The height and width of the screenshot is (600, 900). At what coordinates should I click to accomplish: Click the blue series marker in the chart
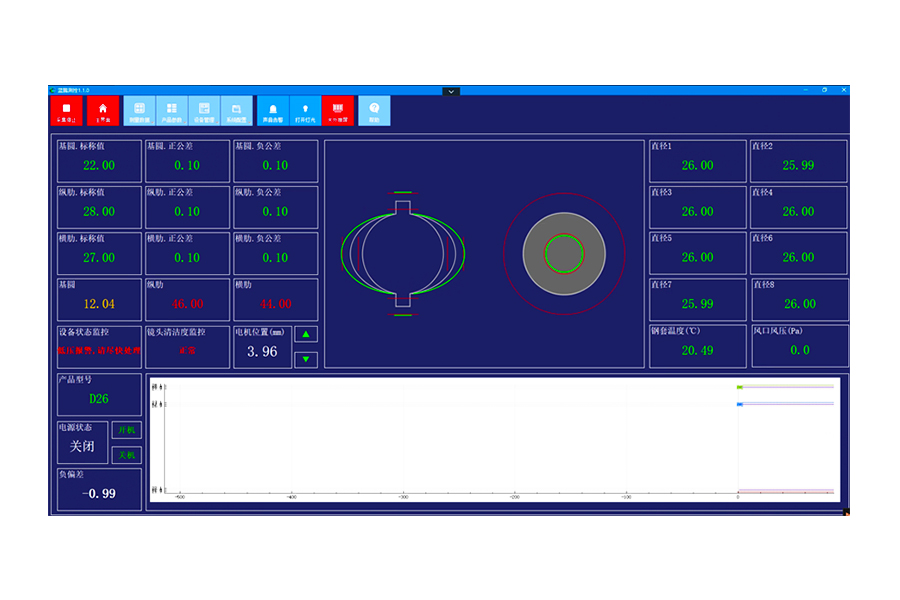point(740,404)
